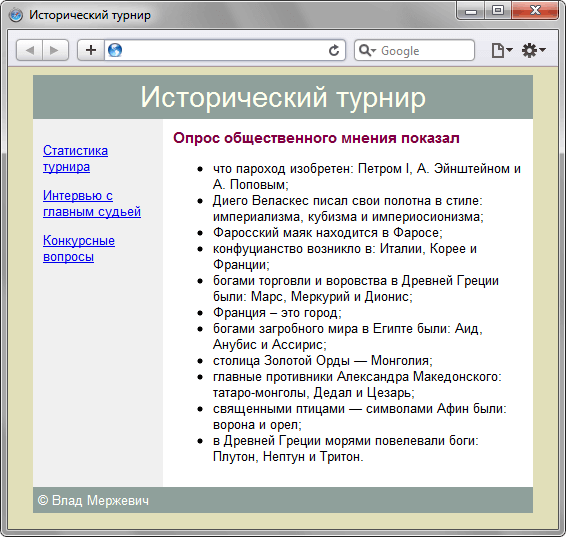Open the Конкурсные вопросы link
This screenshot has height=537, width=566.
[x=79, y=248]
